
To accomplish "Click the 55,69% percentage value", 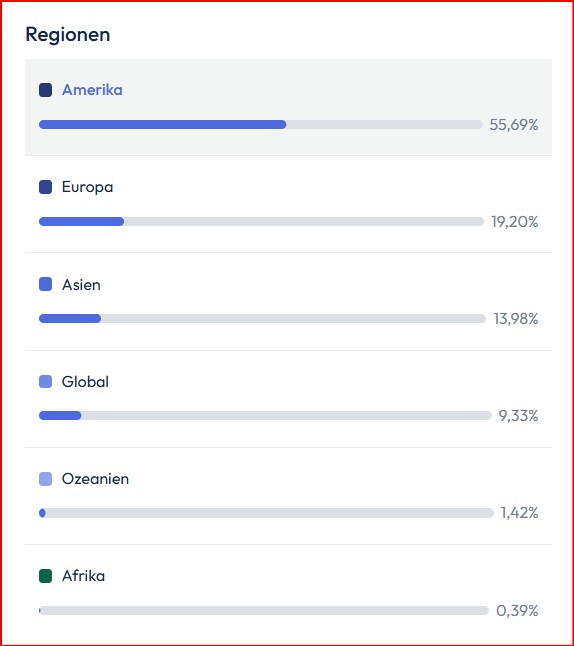I will coord(514,125).
